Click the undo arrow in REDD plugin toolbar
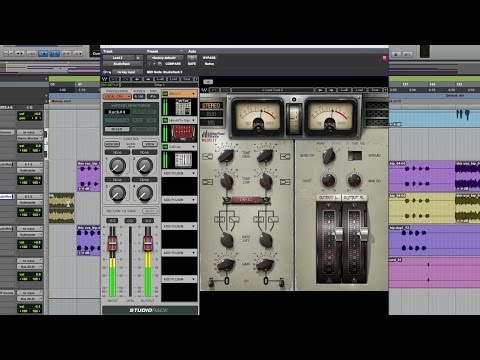 (x=214, y=90)
